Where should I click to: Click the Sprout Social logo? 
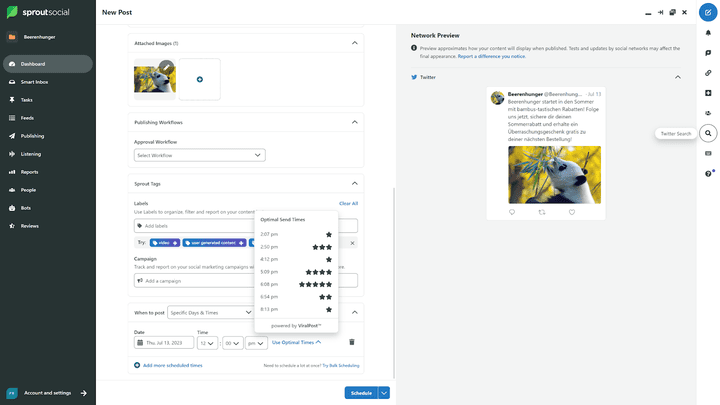(x=38, y=12)
